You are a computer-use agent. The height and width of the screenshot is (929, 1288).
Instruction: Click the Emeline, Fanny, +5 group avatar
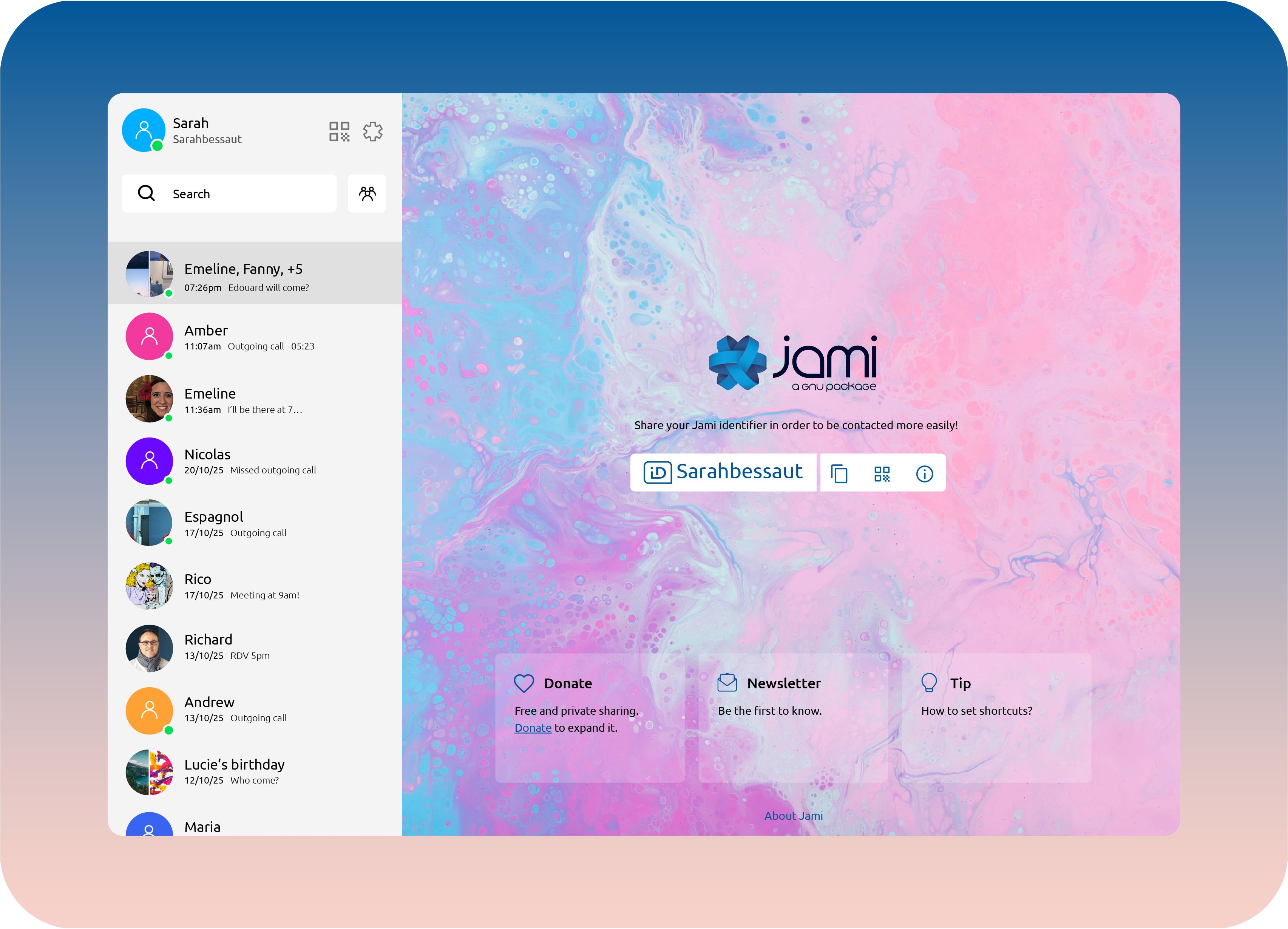[x=149, y=274]
